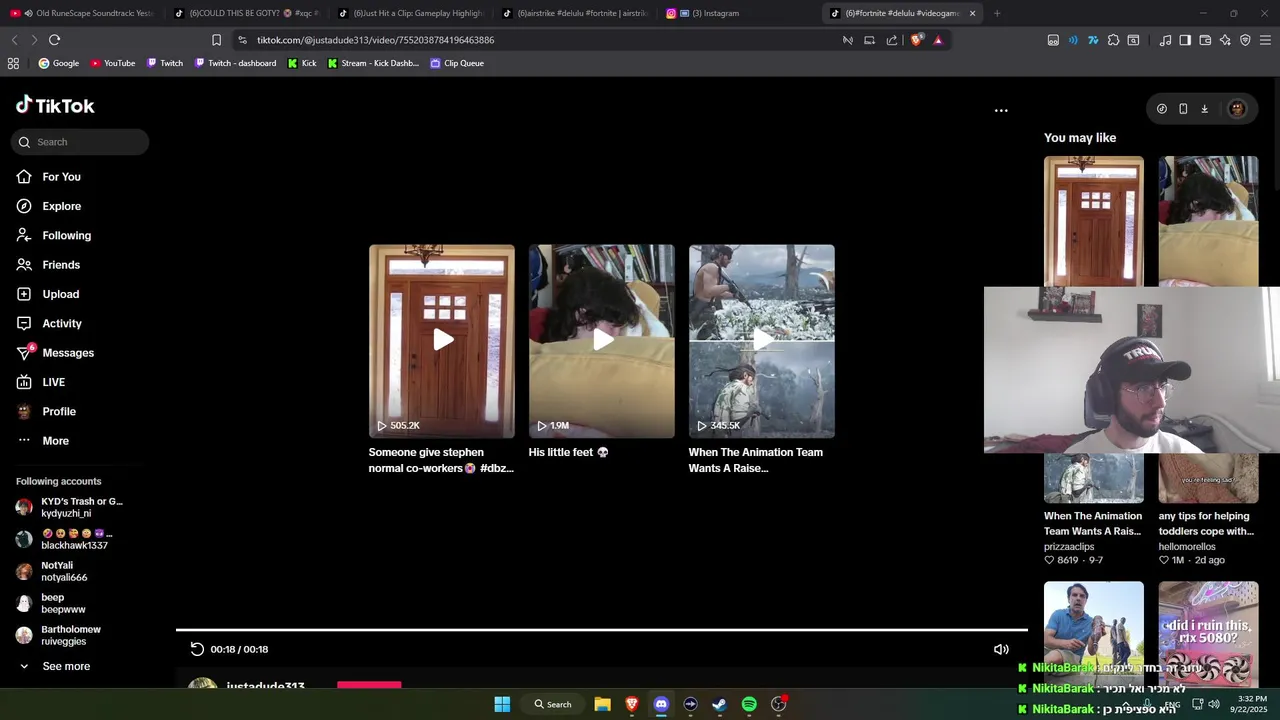Open Profile from the sidebar
1280x720 pixels.
coord(46,411)
